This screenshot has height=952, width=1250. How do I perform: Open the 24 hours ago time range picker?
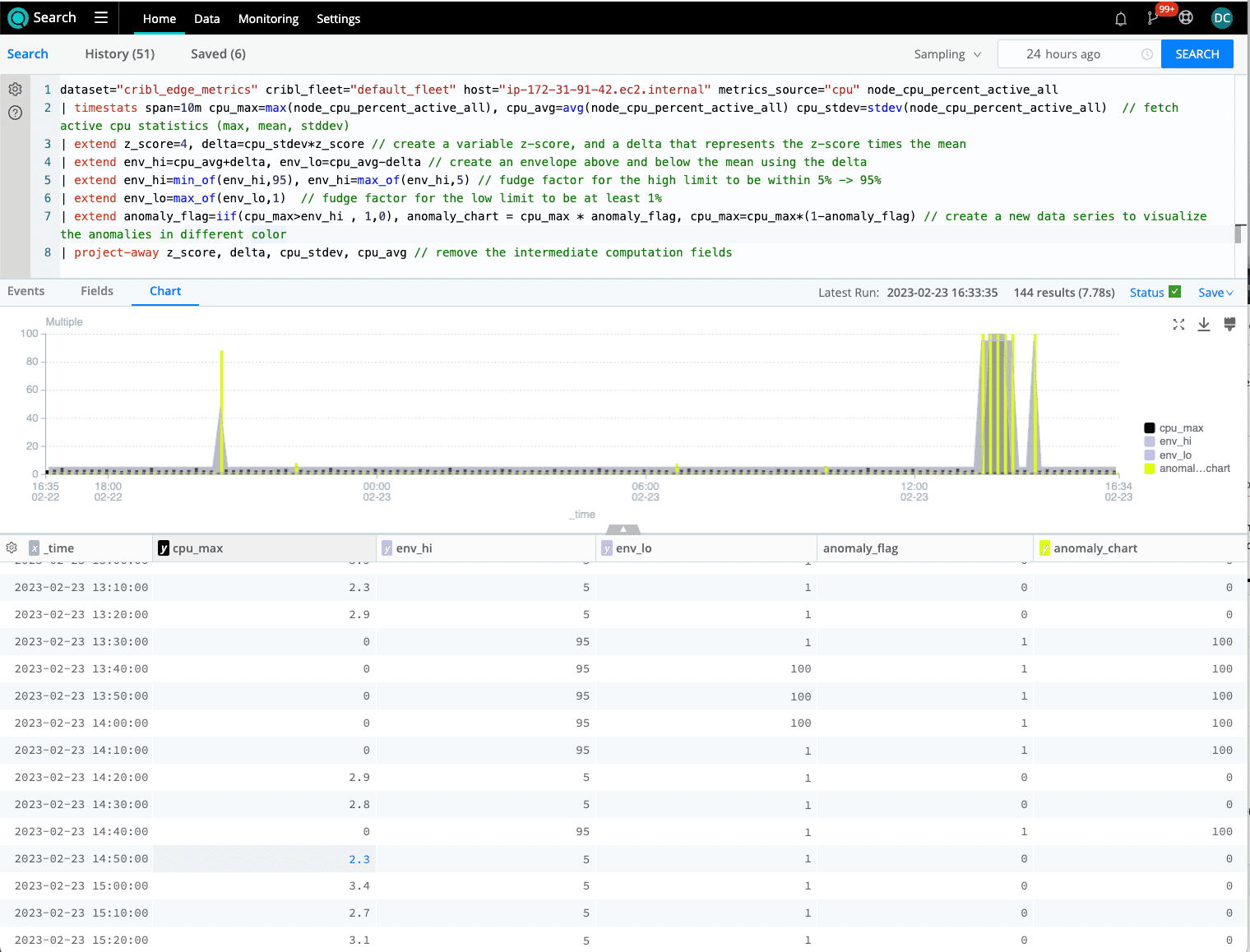[x=1078, y=54]
